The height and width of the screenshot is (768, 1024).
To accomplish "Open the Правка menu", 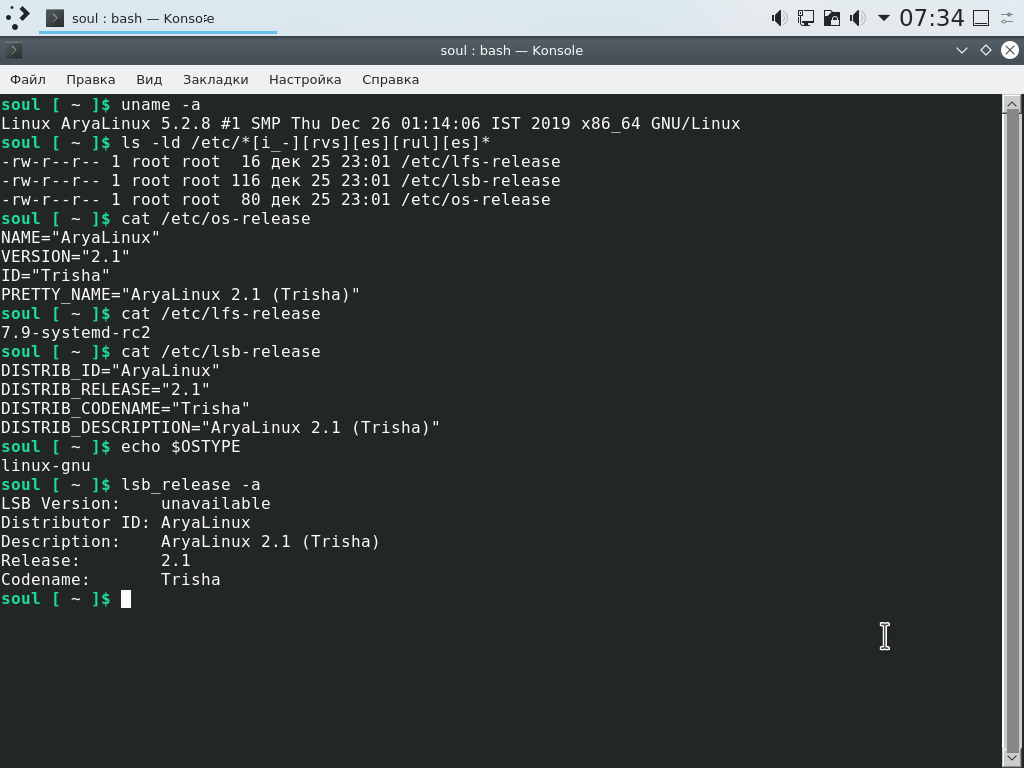I will click(91, 80).
